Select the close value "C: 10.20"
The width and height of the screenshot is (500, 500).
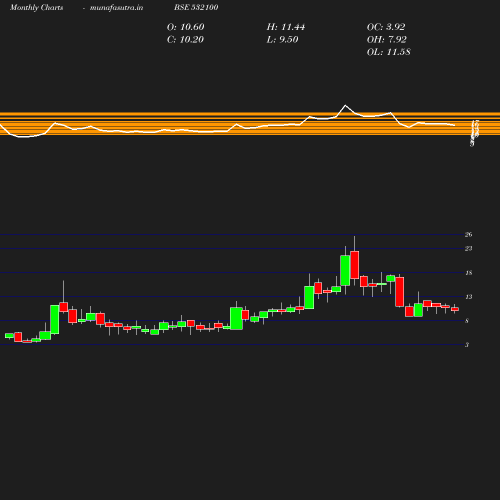point(185,40)
